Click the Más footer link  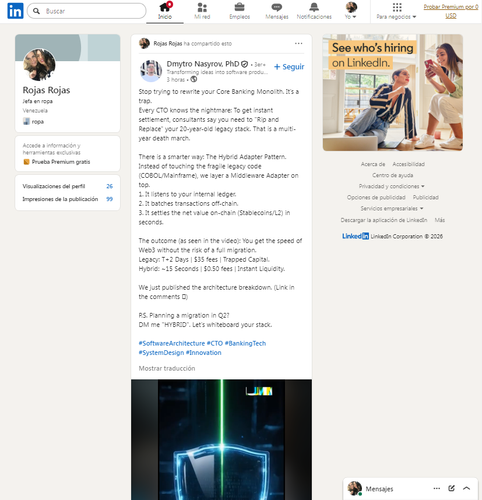[440, 220]
